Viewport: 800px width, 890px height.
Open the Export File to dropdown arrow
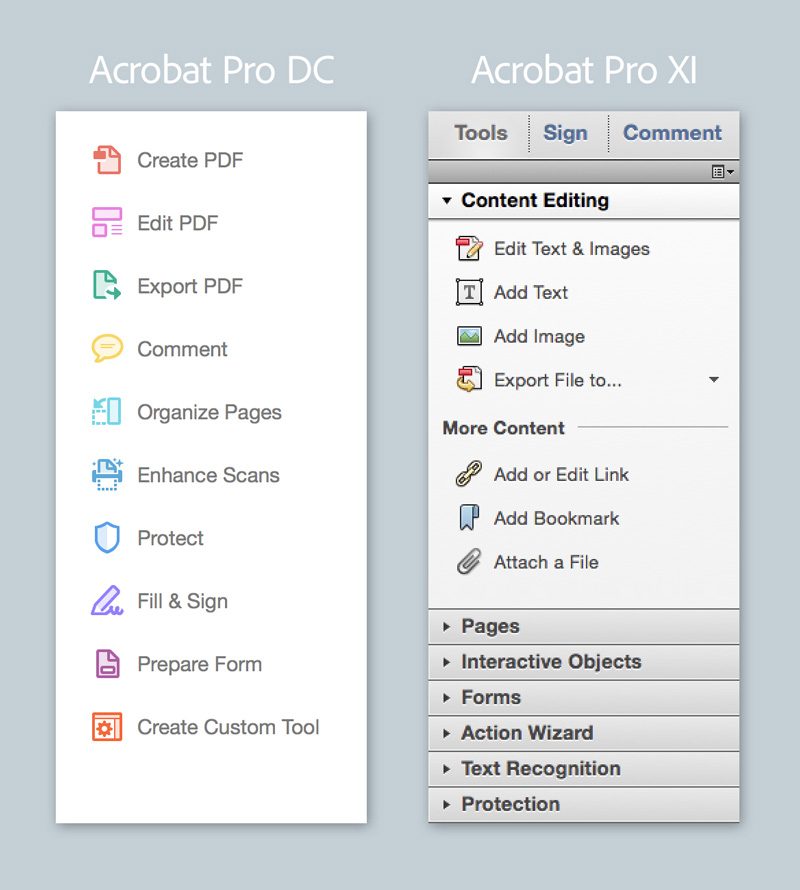click(714, 380)
